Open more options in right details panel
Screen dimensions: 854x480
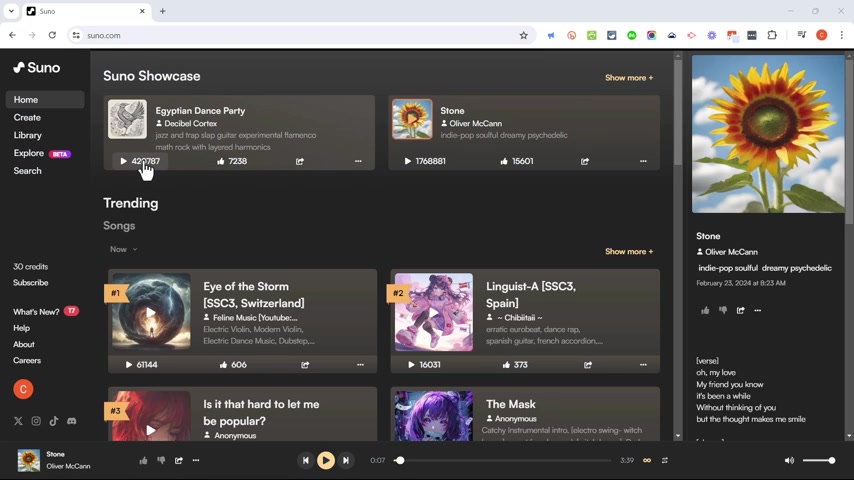758,311
